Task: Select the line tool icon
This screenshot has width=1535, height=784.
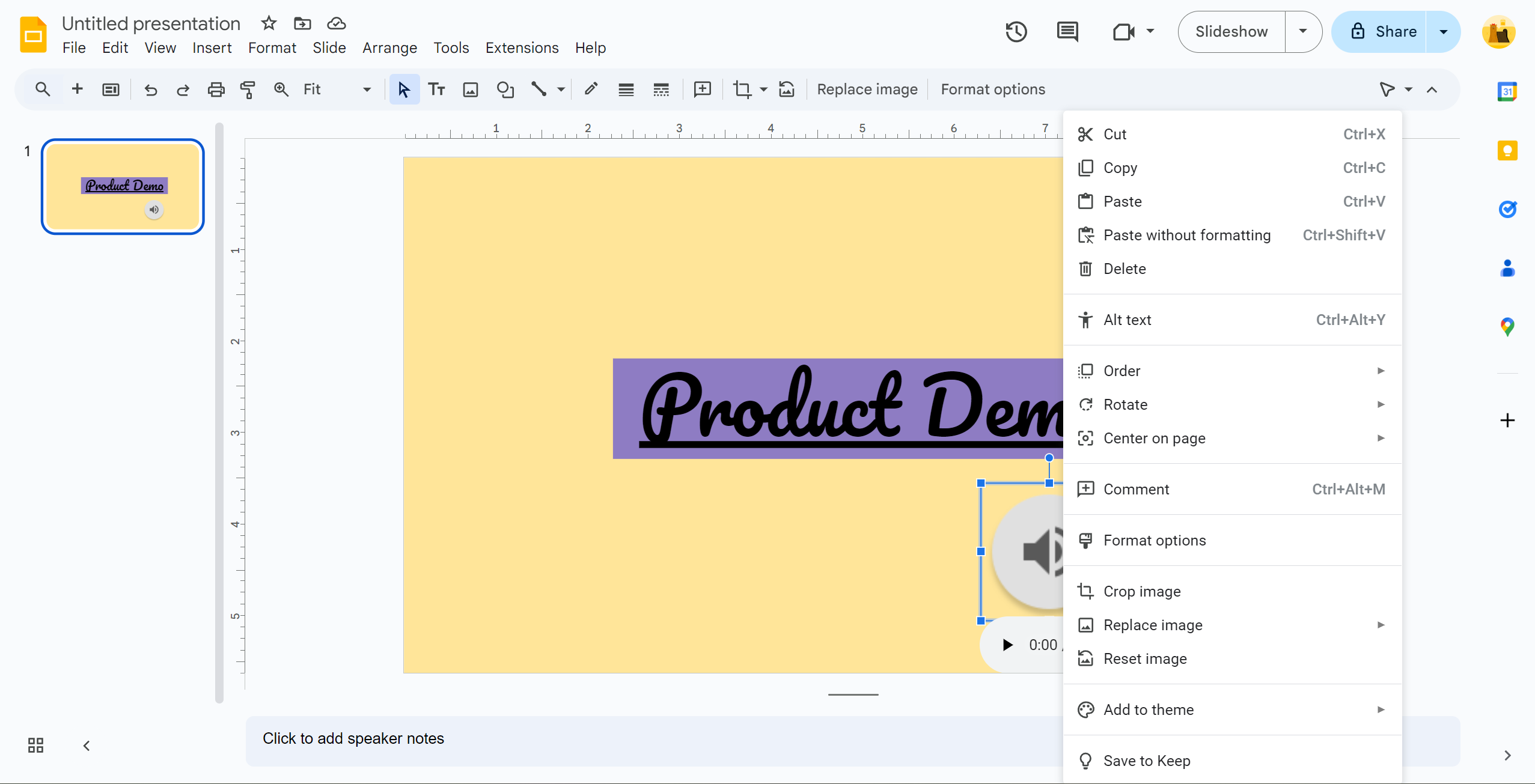Action: click(x=539, y=90)
